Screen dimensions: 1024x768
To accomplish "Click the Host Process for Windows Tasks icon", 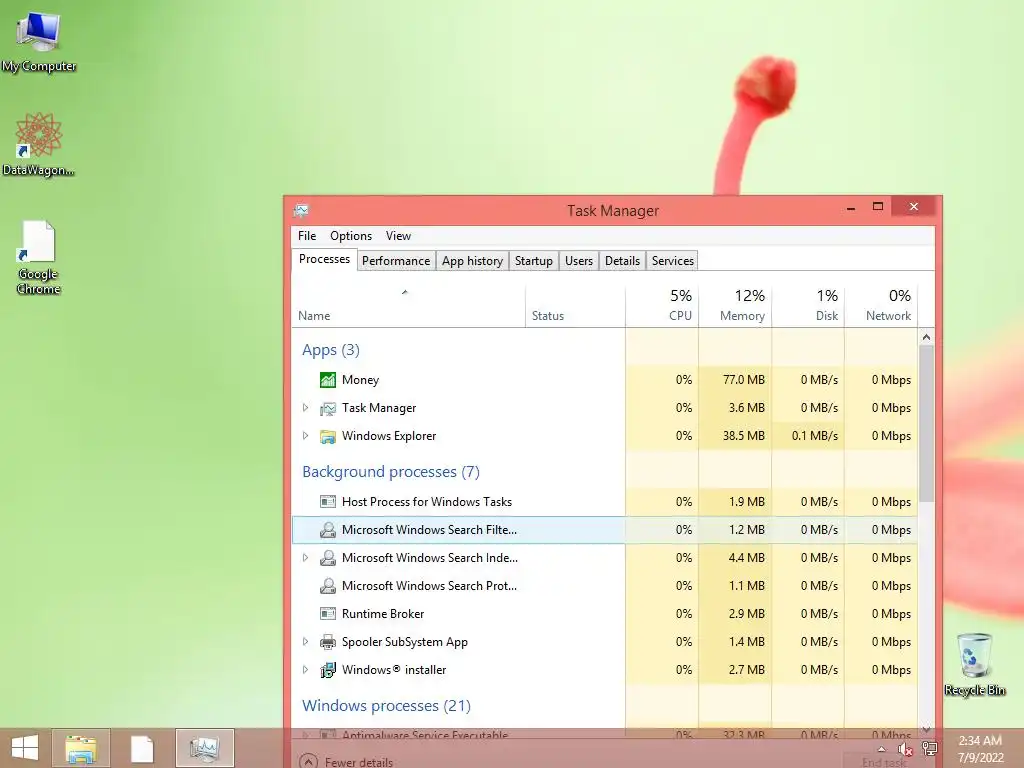I will tap(328, 502).
